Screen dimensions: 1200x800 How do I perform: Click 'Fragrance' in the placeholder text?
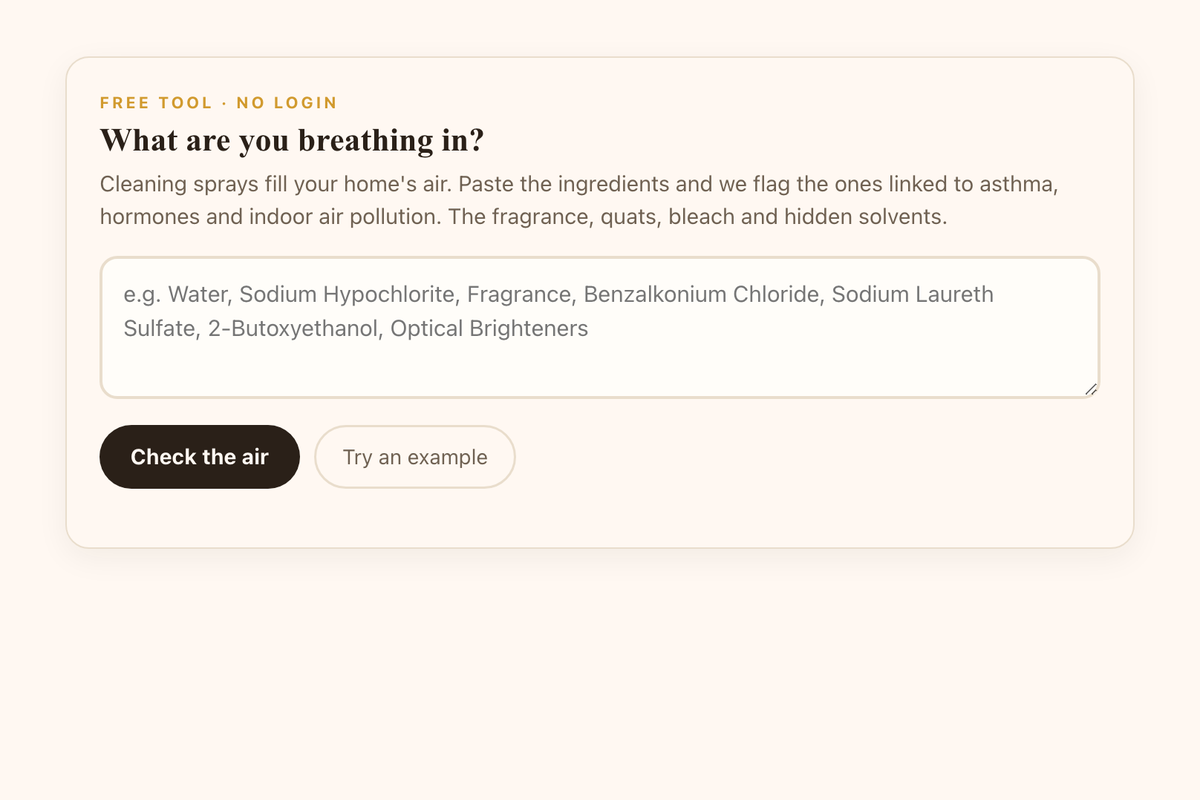coord(519,294)
